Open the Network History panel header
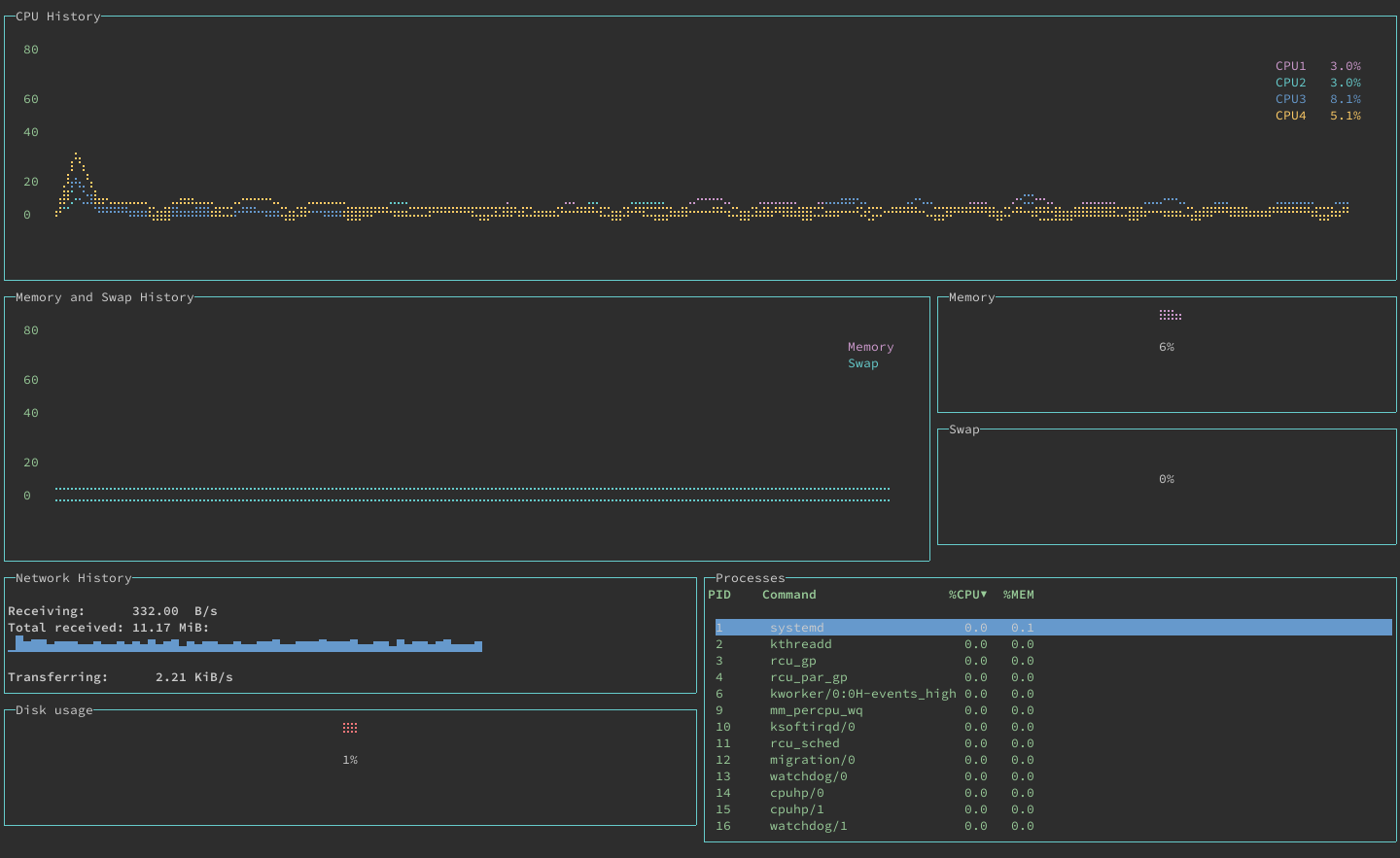This screenshot has width=1400, height=858. (x=73, y=577)
